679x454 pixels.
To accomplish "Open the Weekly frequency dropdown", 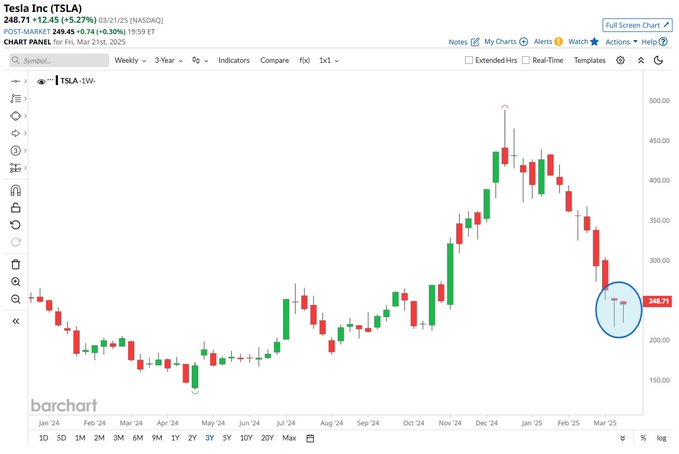I will pos(130,60).
